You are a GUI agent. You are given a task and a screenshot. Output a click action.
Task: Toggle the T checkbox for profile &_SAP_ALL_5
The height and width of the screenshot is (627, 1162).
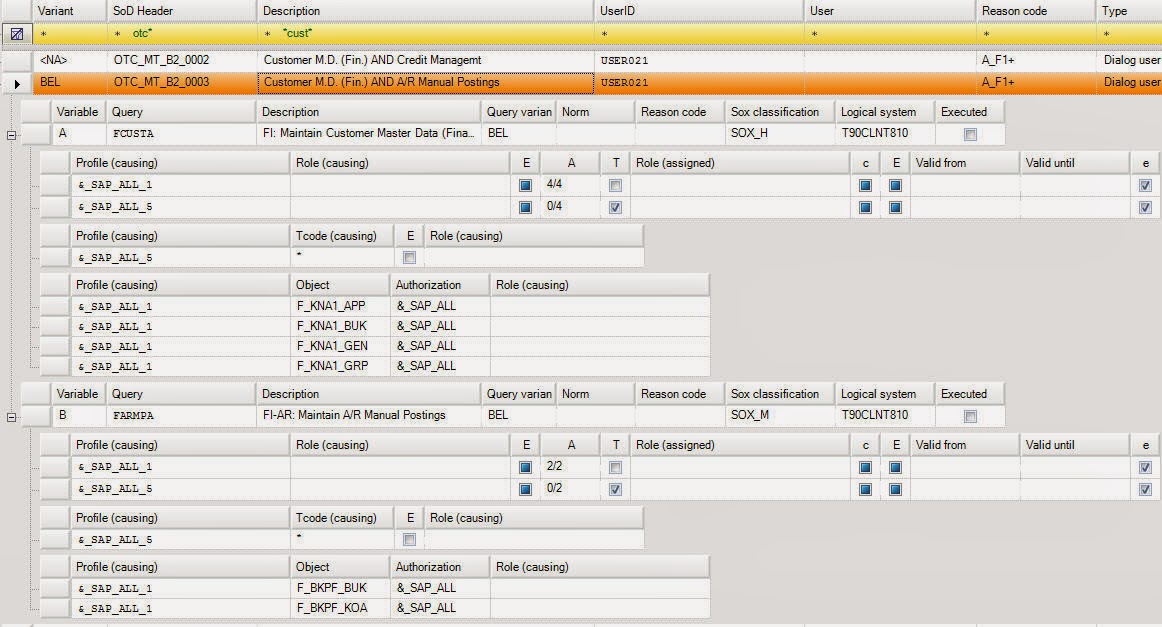tap(613, 207)
